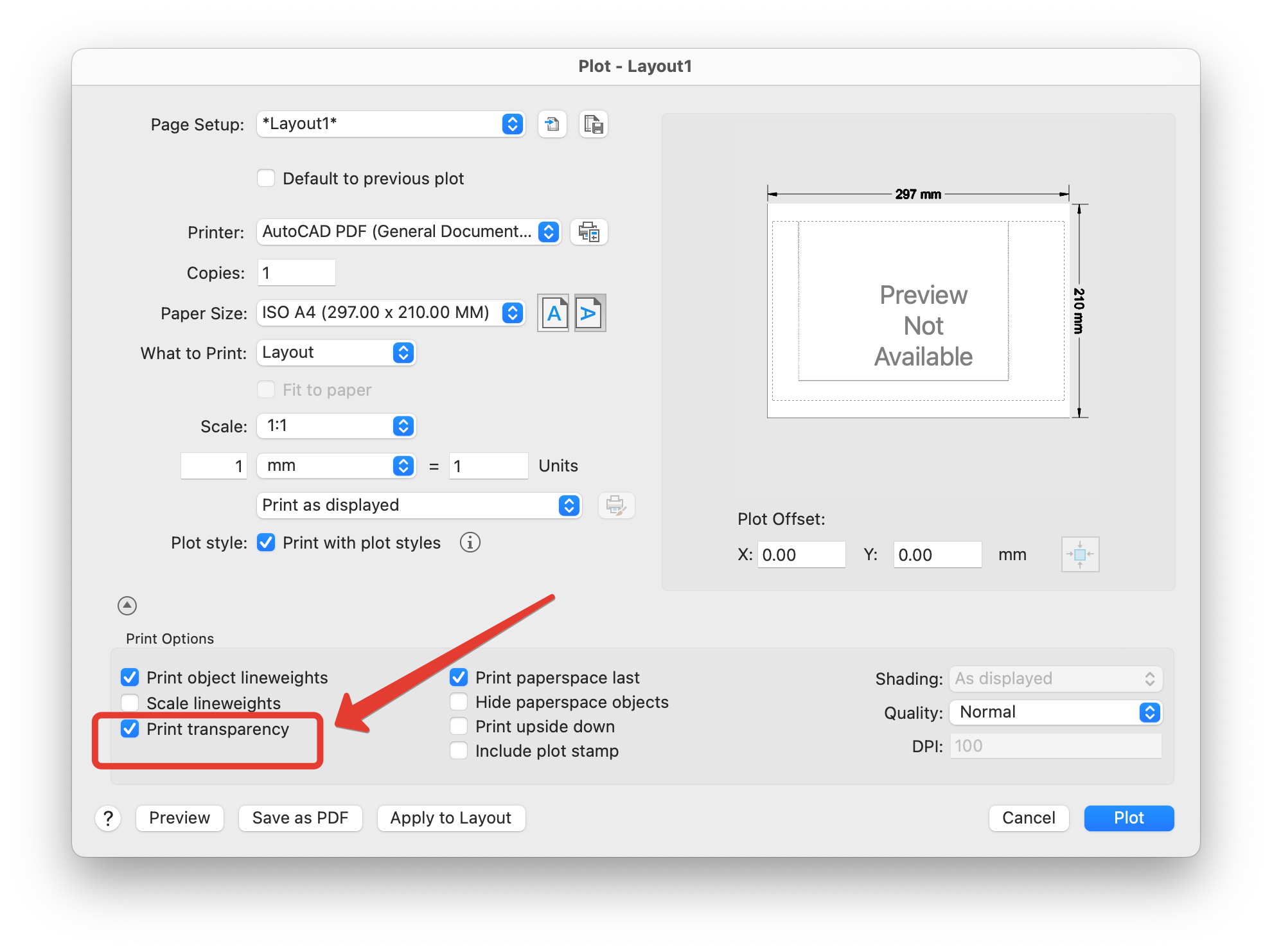Select landscape paper orientation
Viewport: 1272px width, 952px height.
tap(589, 313)
